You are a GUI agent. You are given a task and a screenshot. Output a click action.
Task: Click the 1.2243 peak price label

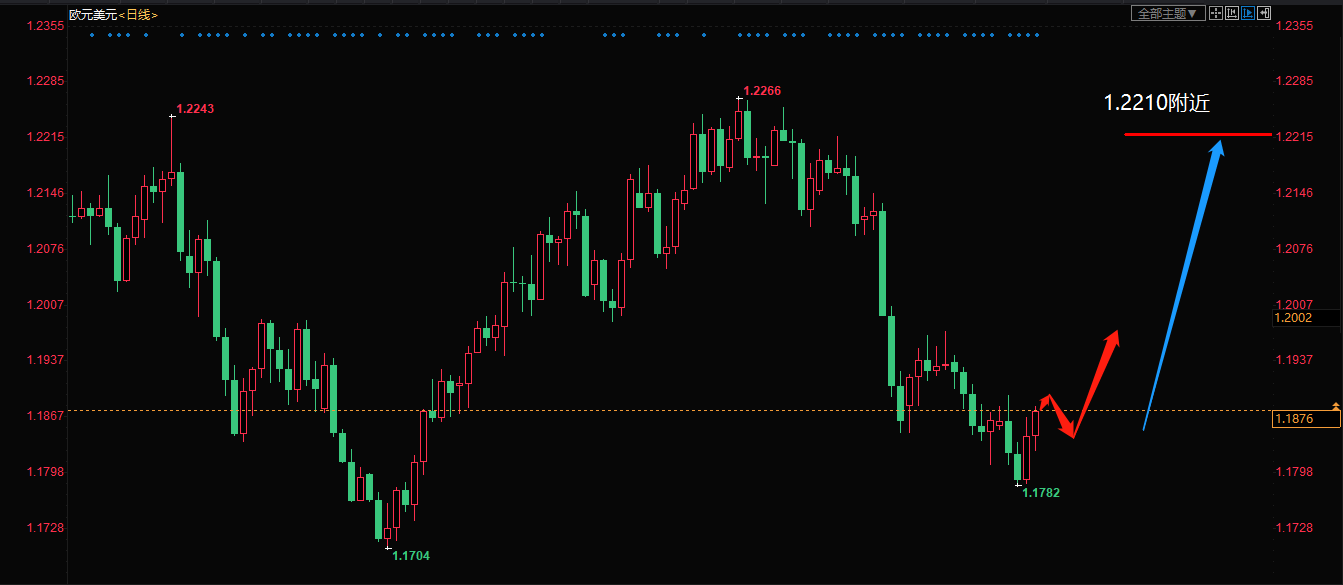(195, 108)
